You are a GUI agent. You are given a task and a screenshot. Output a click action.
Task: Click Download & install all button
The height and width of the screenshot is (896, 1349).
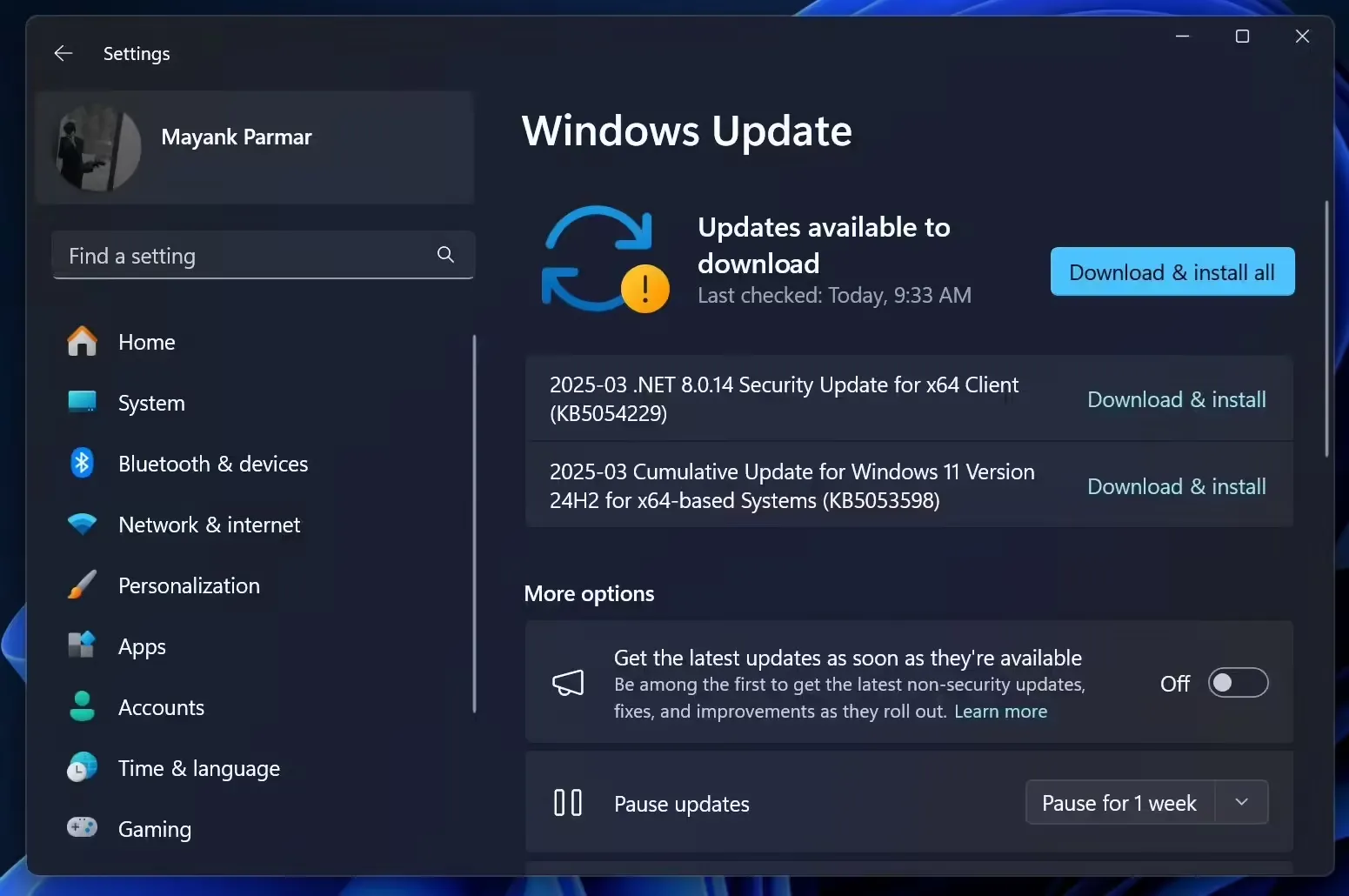1172,272
